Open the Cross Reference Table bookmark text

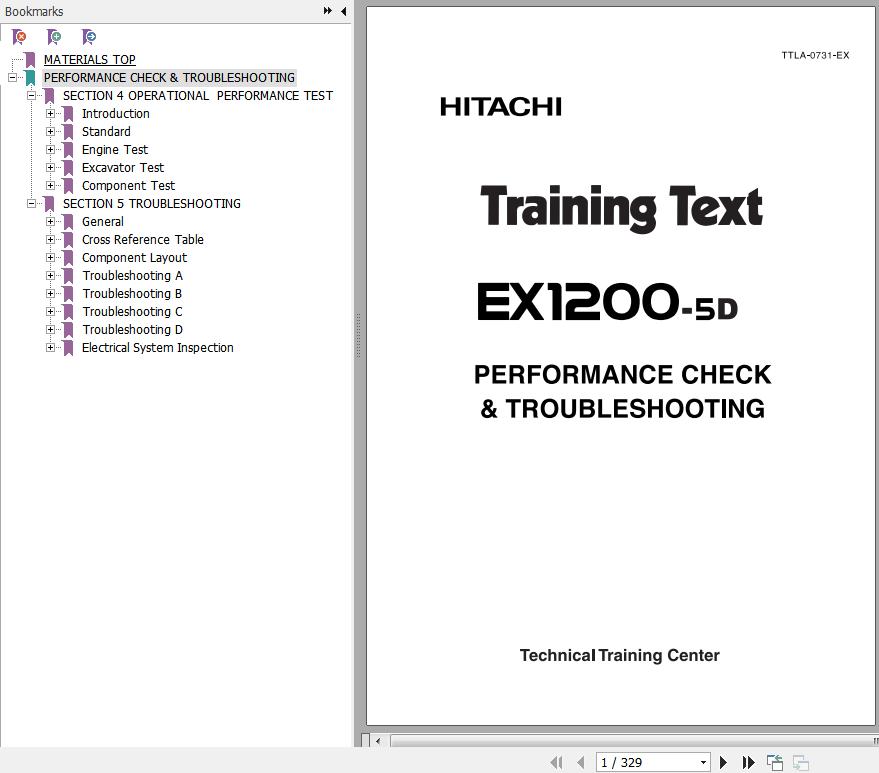coord(143,239)
